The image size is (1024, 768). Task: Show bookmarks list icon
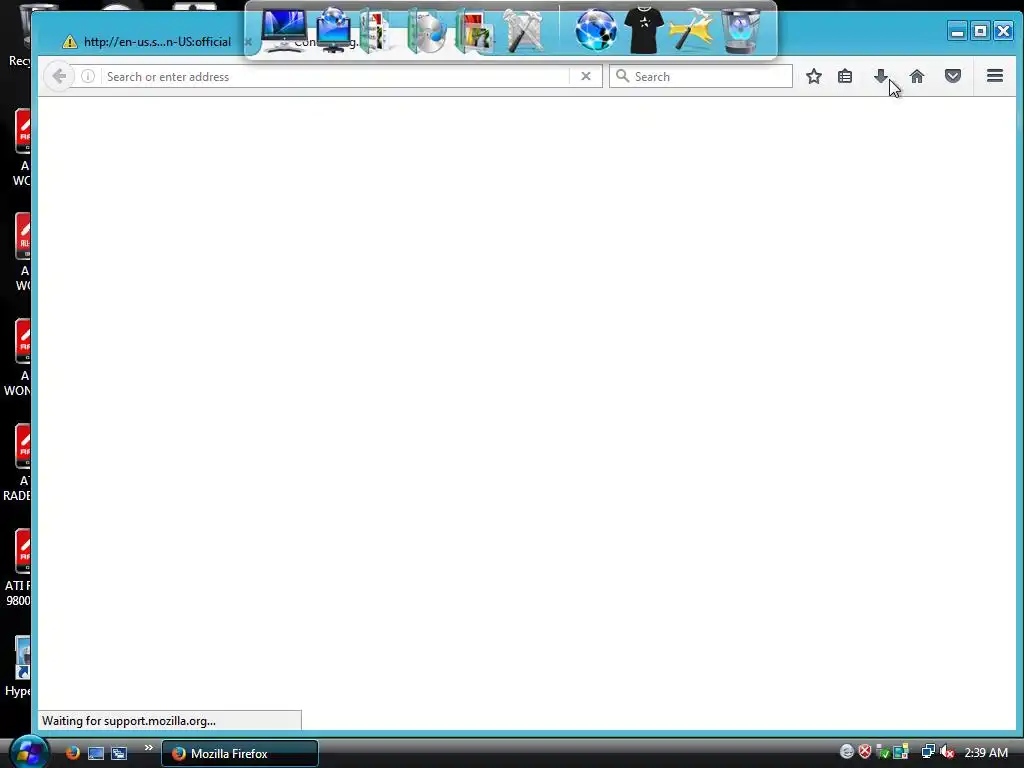(845, 76)
